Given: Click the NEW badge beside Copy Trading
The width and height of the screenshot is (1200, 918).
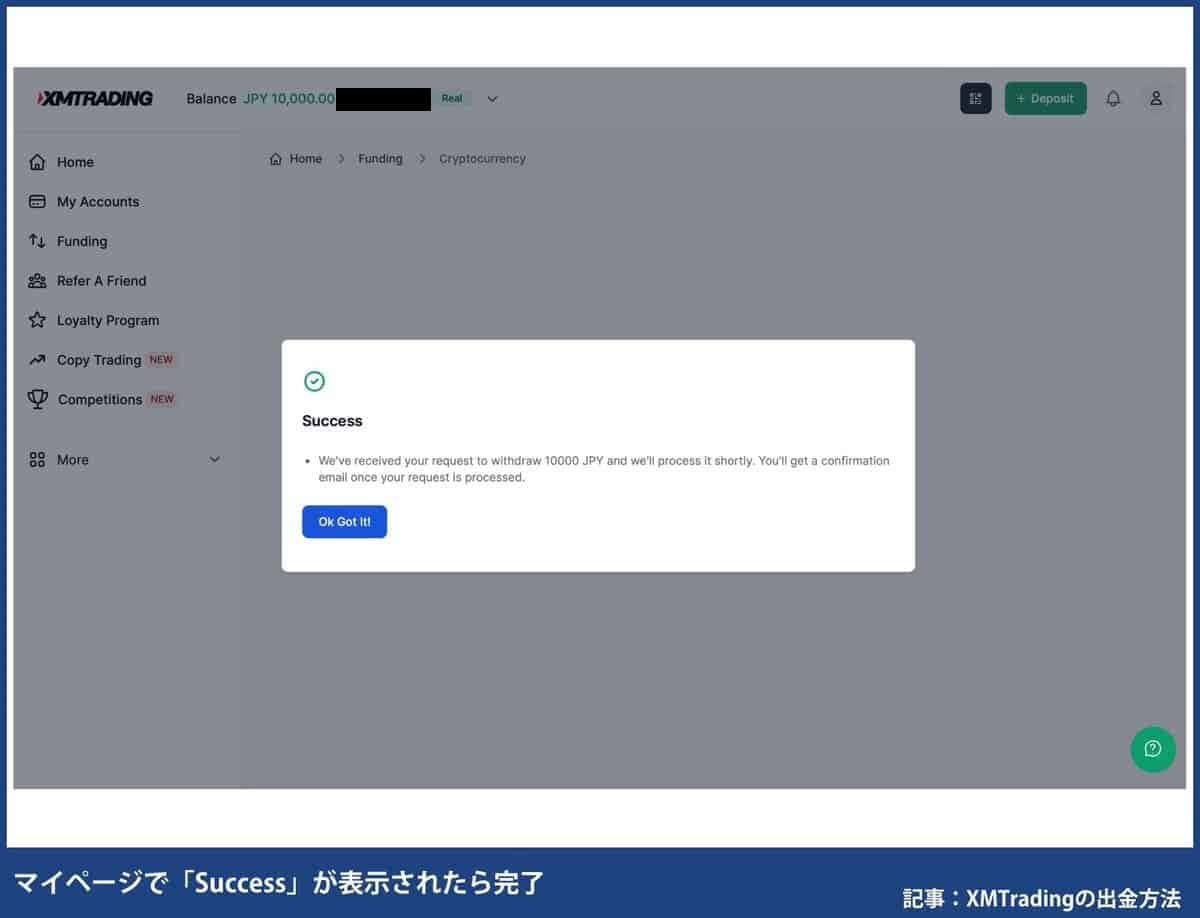Looking at the screenshot, I should (x=161, y=360).
